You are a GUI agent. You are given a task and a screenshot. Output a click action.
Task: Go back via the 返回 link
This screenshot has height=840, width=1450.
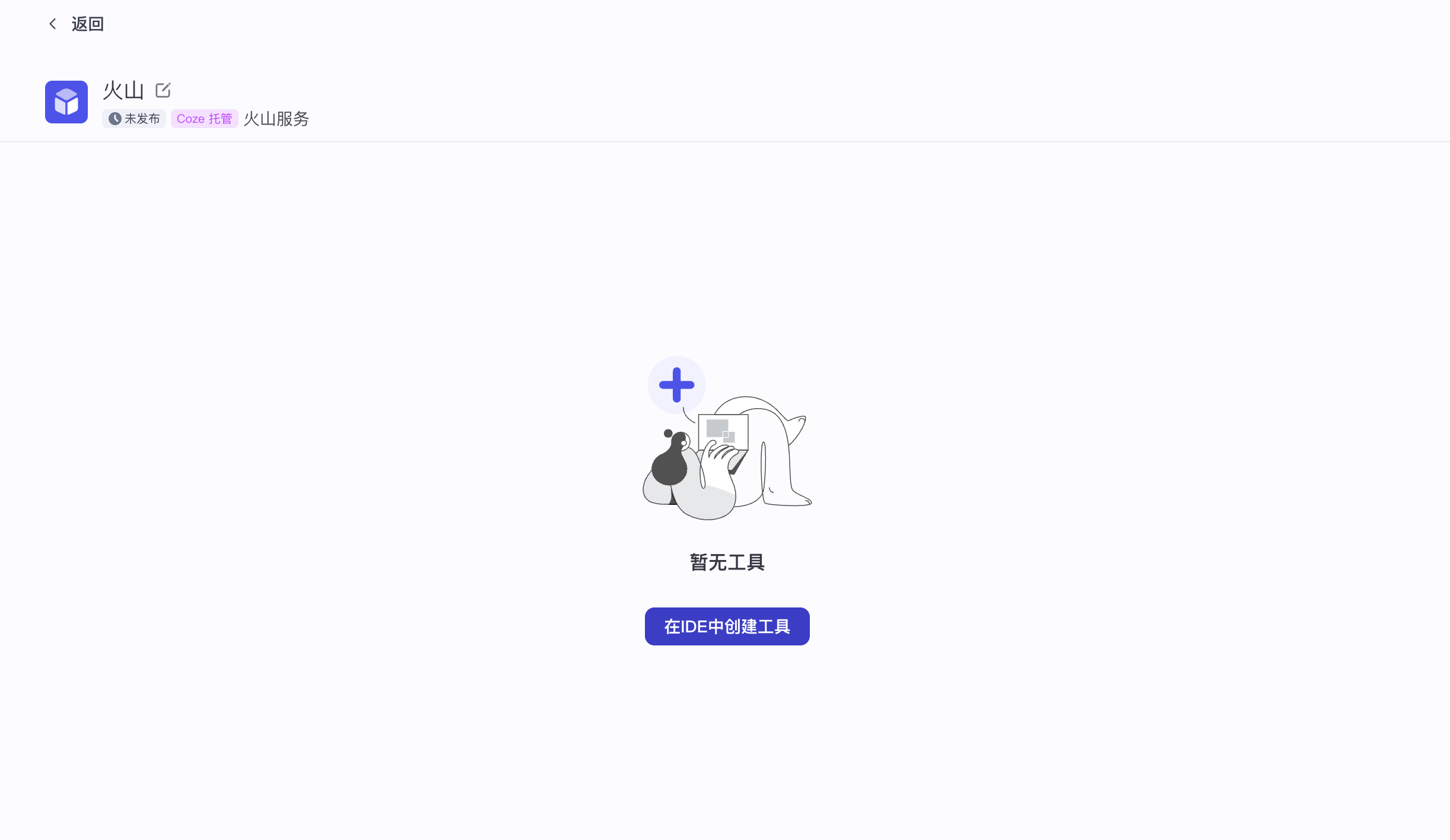click(88, 24)
